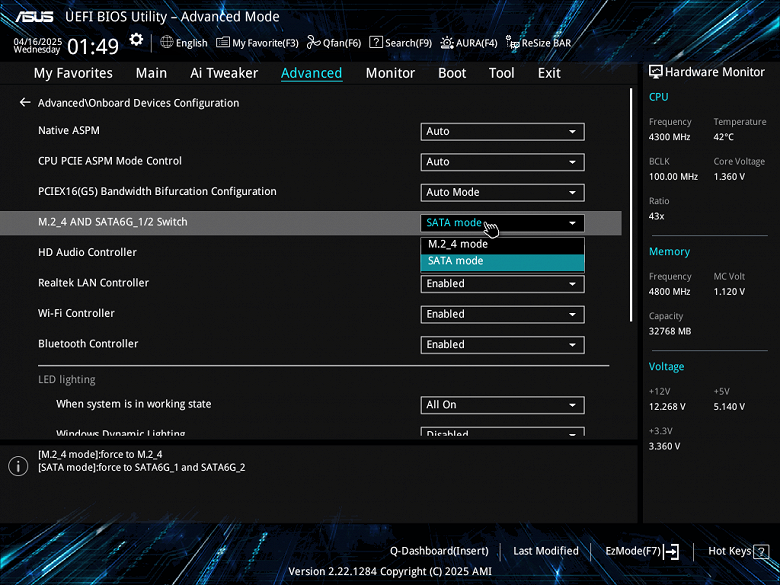Screen dimensions: 780x585
Task: Click 1.360 V core voltage value
Action: pos(729,177)
